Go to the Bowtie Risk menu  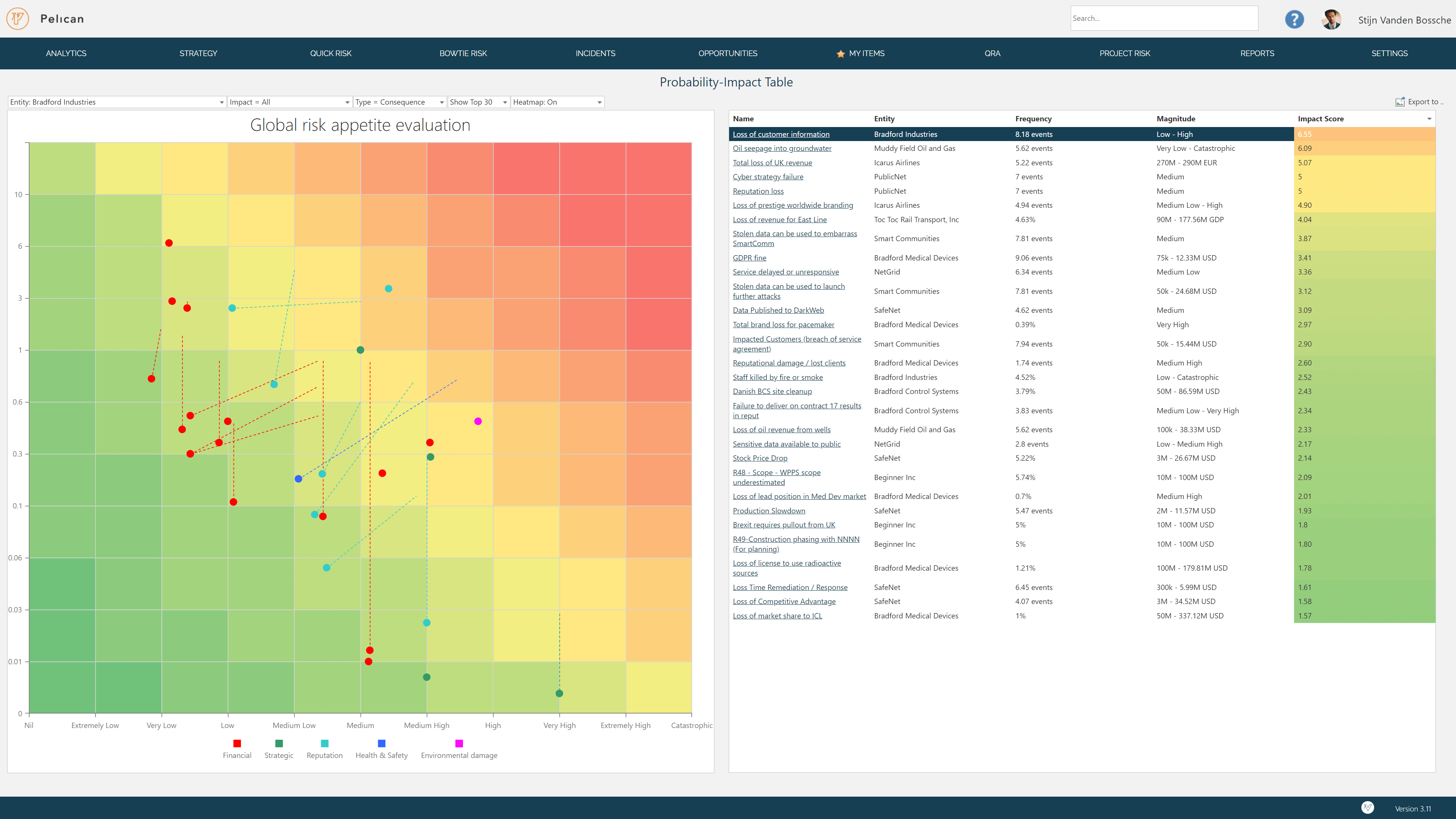(463, 54)
